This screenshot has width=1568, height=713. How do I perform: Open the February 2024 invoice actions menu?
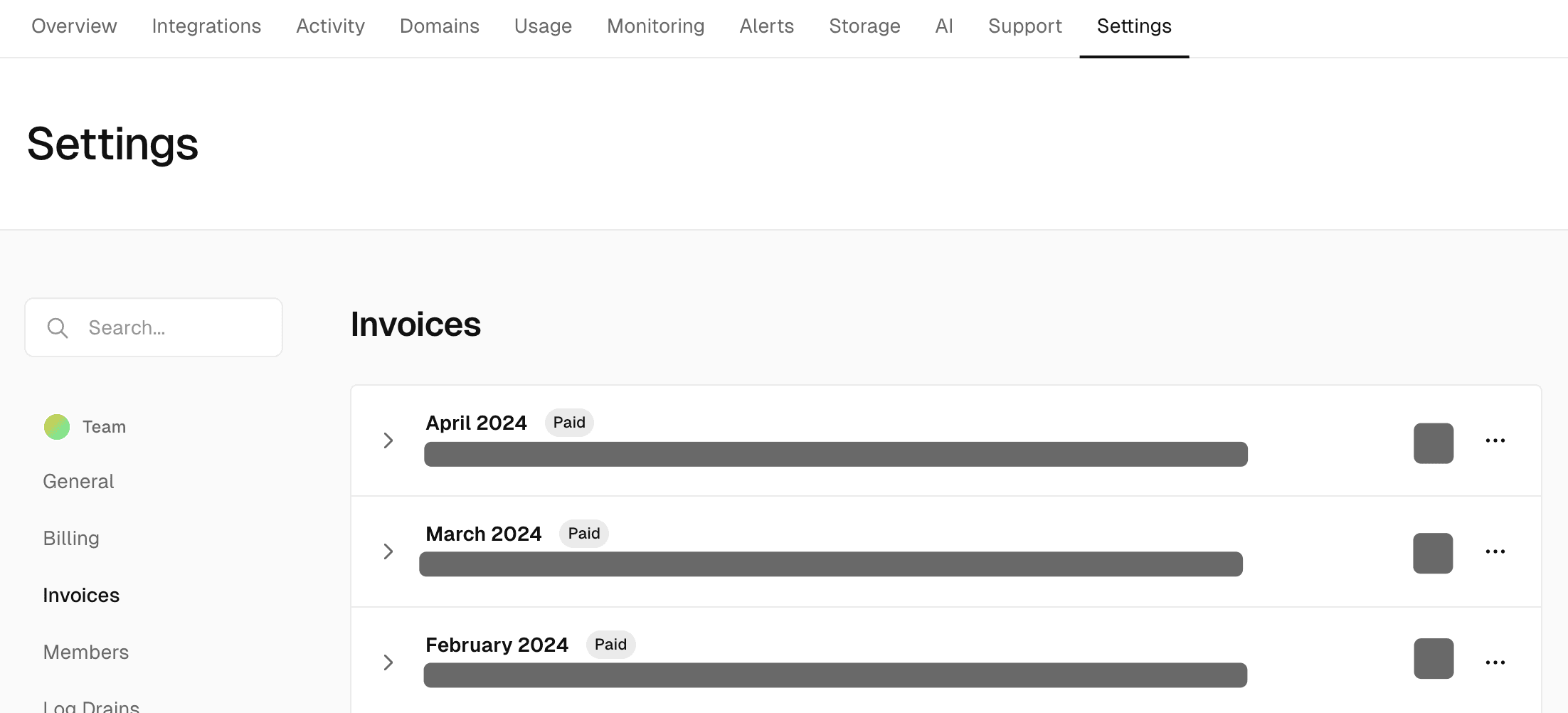click(x=1495, y=662)
